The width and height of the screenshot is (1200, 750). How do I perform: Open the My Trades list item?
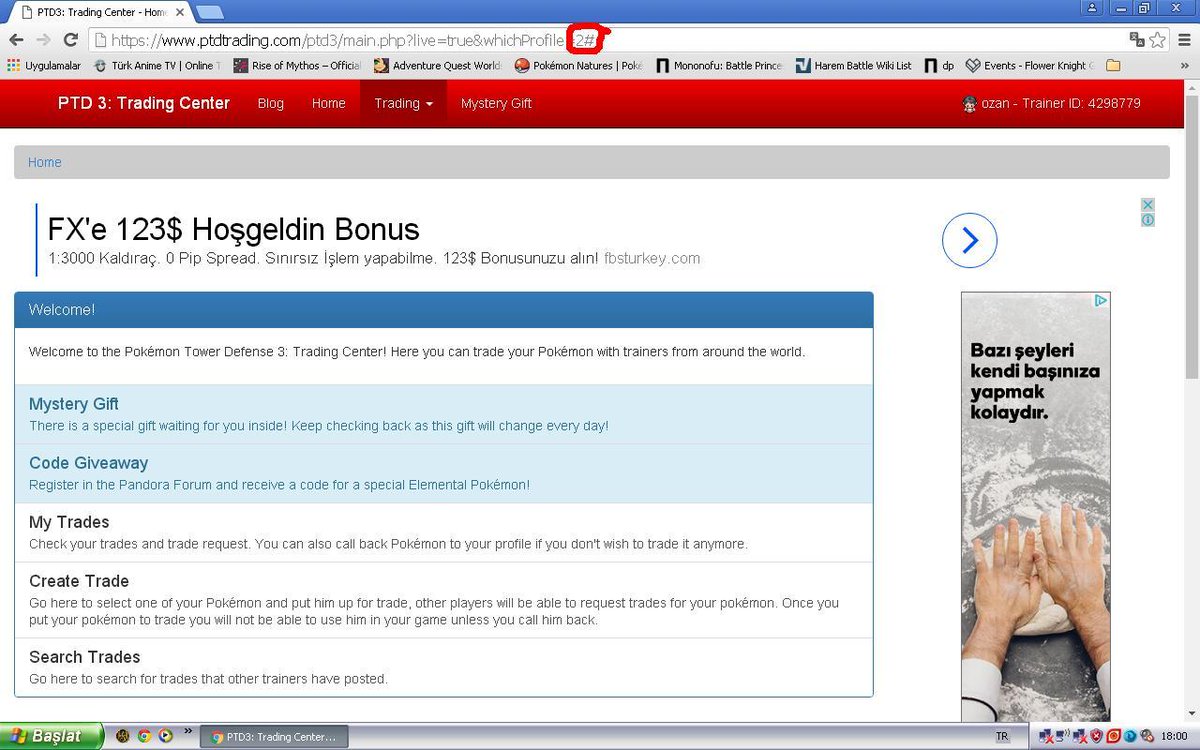point(444,533)
